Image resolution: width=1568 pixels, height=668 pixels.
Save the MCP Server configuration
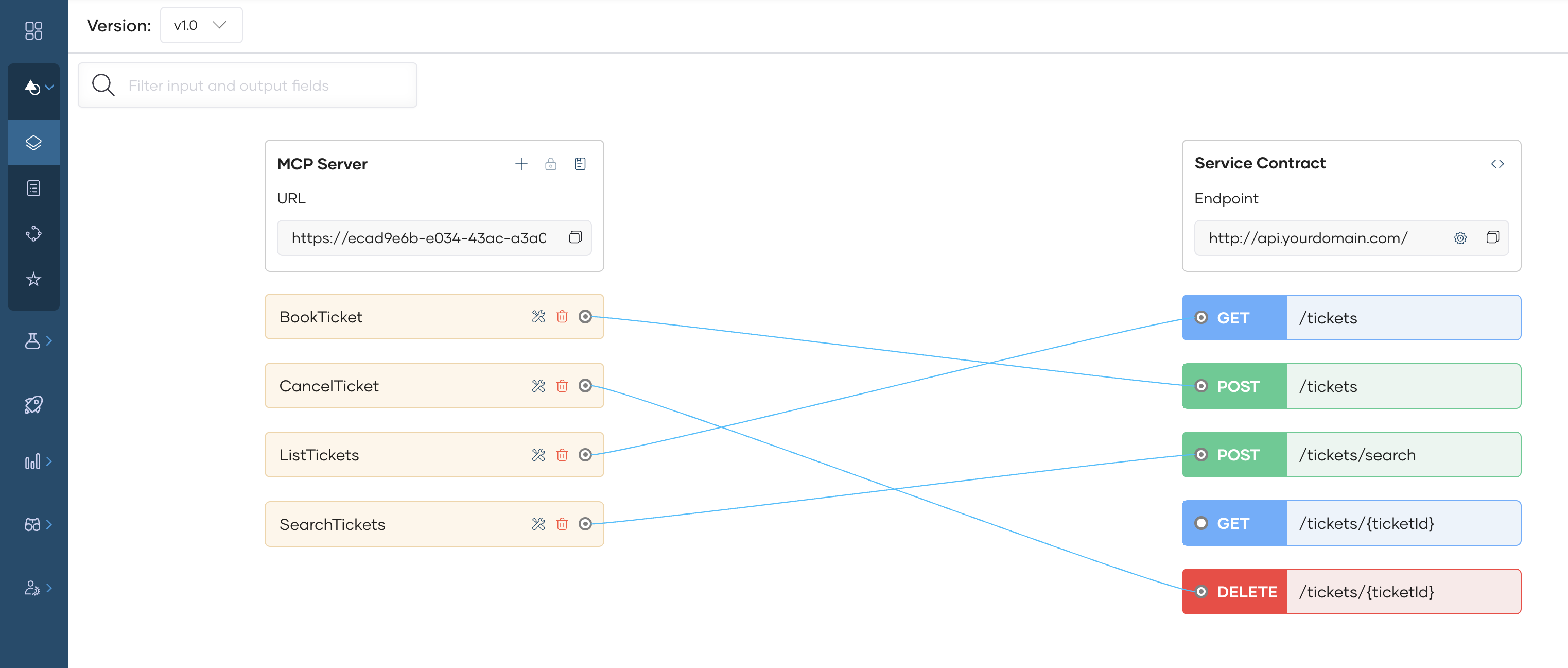tap(580, 163)
